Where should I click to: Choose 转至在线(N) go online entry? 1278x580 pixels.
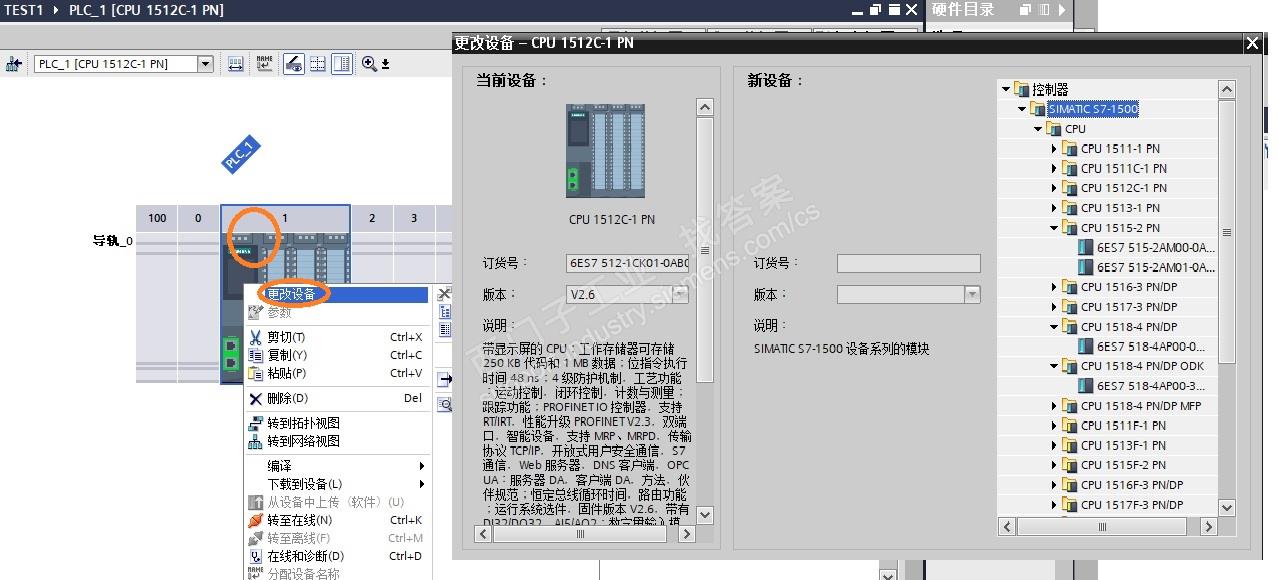coord(338,520)
